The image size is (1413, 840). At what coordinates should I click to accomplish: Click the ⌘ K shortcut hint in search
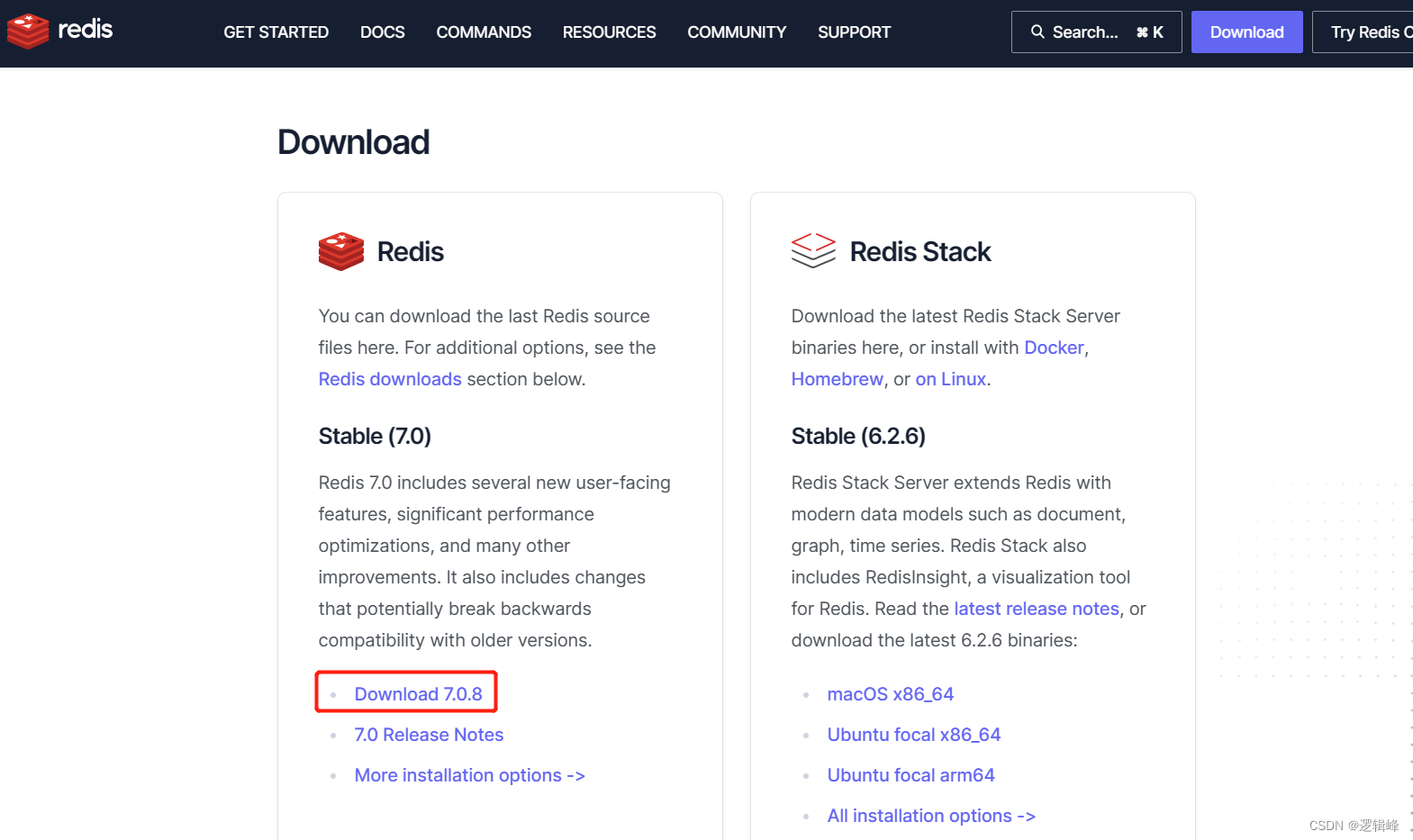[x=1150, y=32]
